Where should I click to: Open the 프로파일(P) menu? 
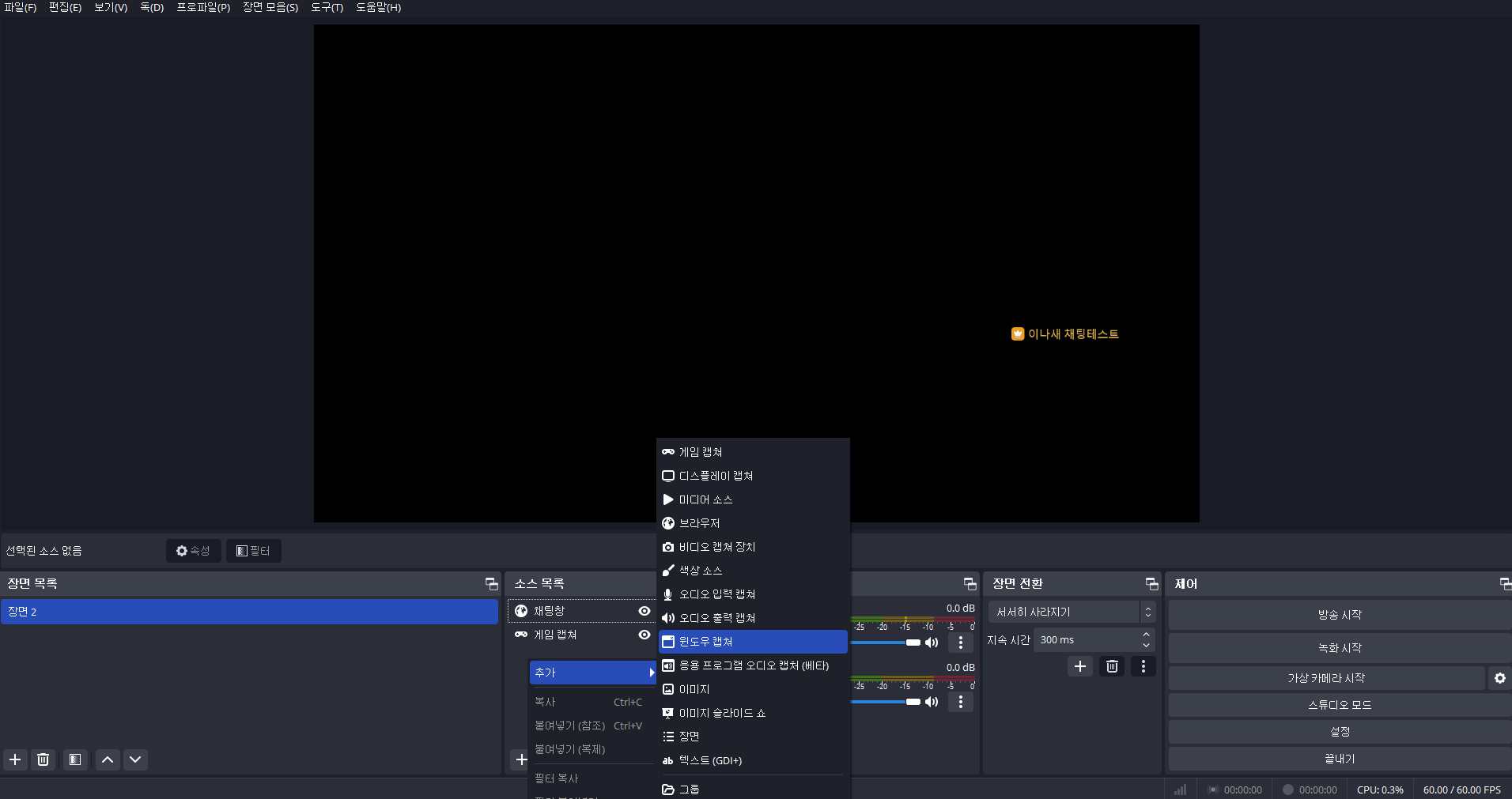203,8
